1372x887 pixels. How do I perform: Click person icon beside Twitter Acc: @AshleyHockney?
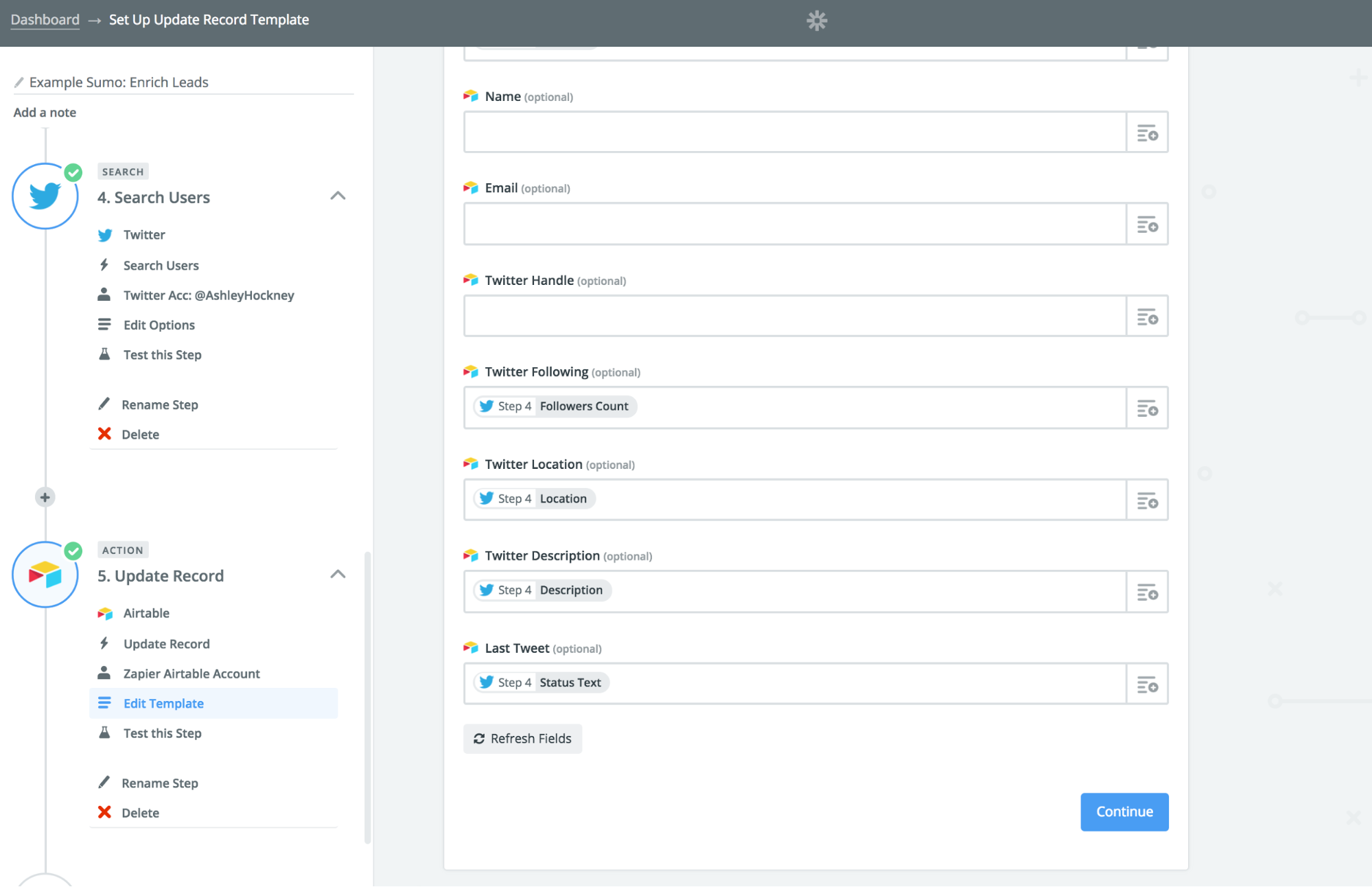(x=104, y=295)
